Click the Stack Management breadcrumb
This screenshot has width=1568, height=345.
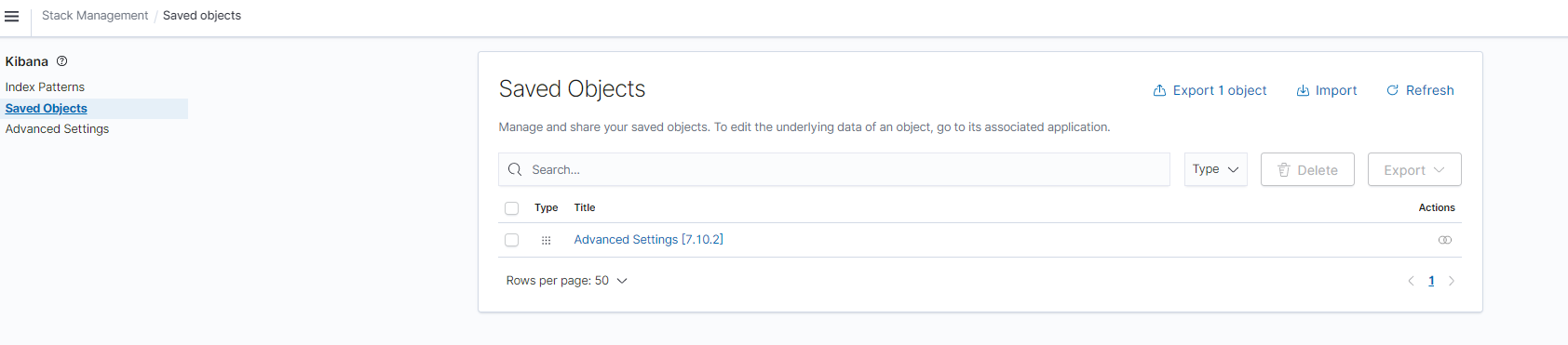click(95, 16)
